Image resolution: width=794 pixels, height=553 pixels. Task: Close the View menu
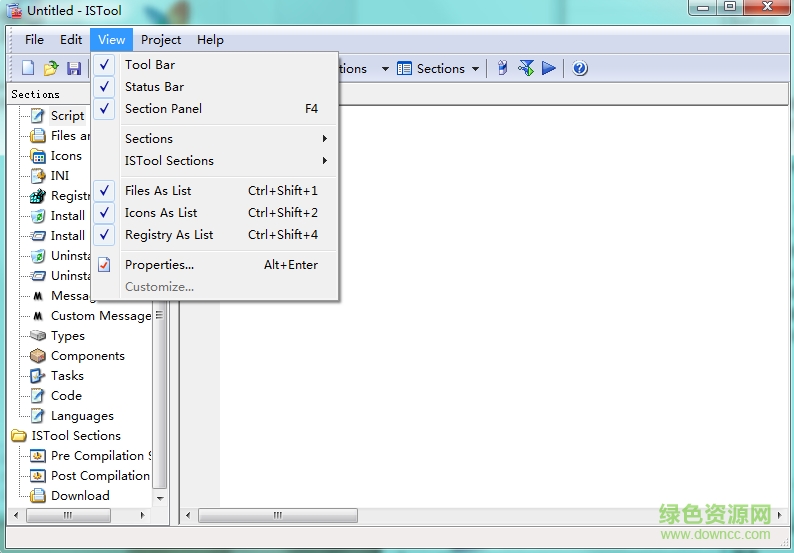click(111, 40)
